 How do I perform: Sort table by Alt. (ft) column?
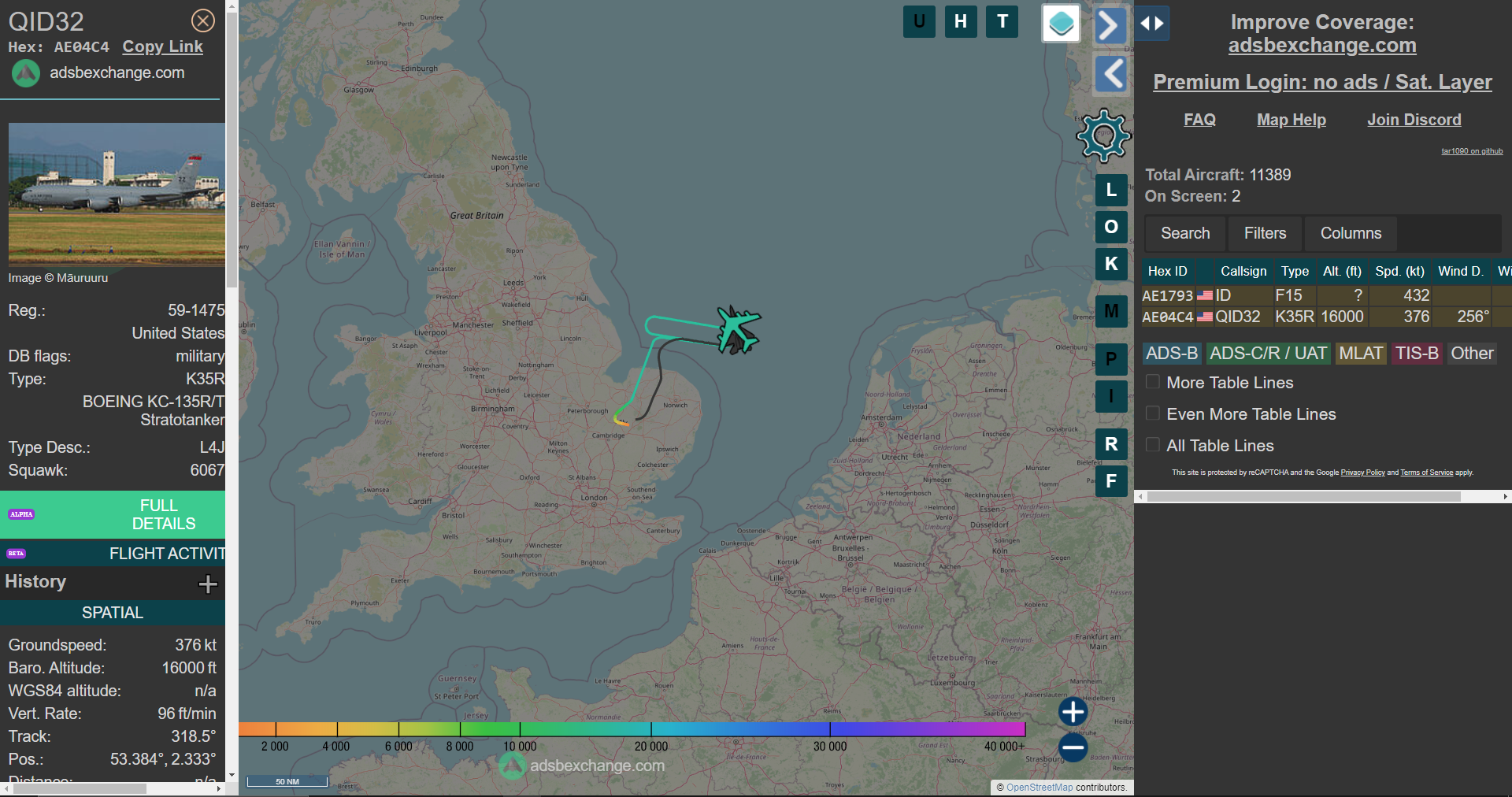pyautogui.click(x=1342, y=271)
